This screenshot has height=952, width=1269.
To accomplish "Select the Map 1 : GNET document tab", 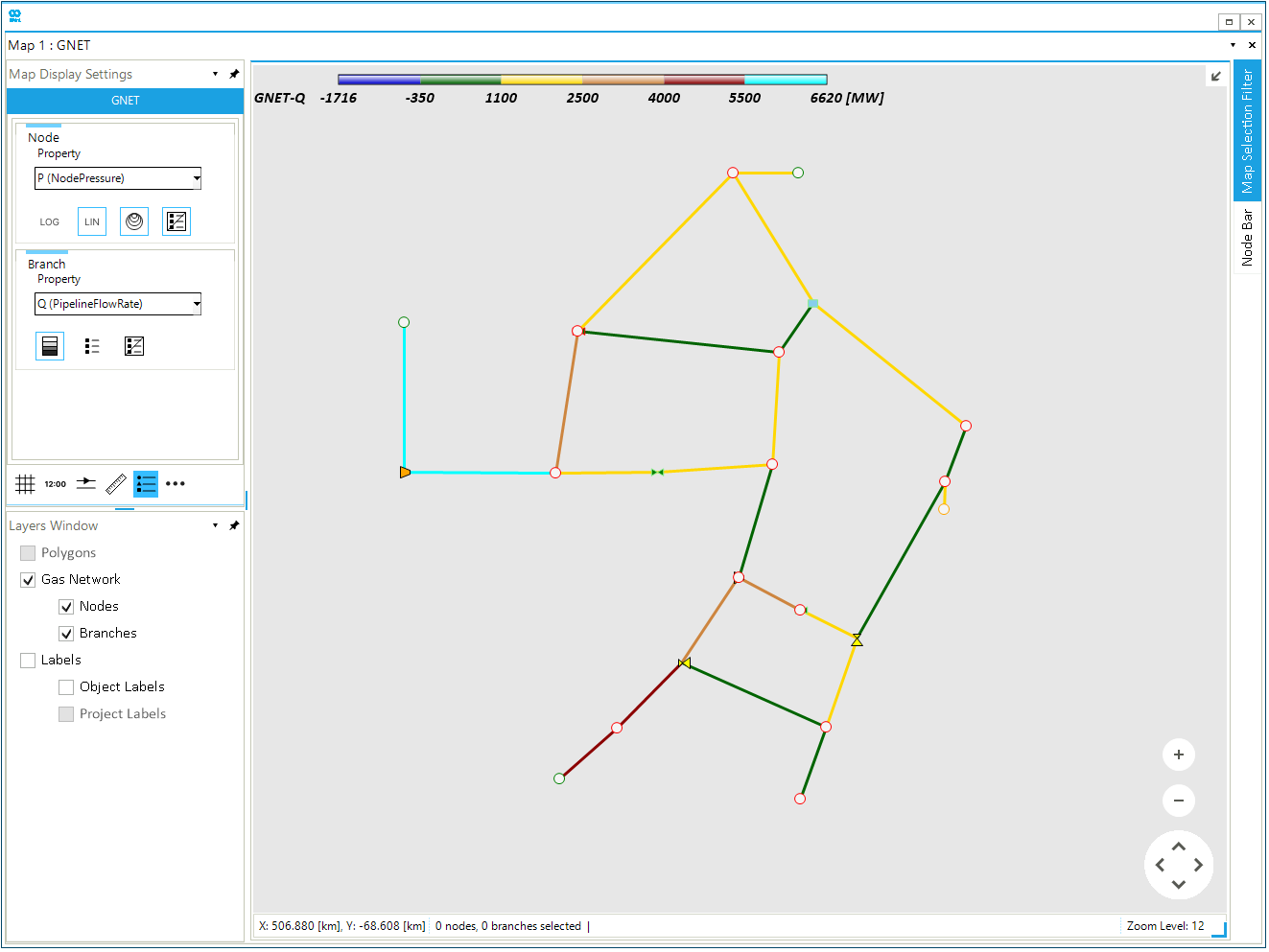I will click(x=49, y=45).
